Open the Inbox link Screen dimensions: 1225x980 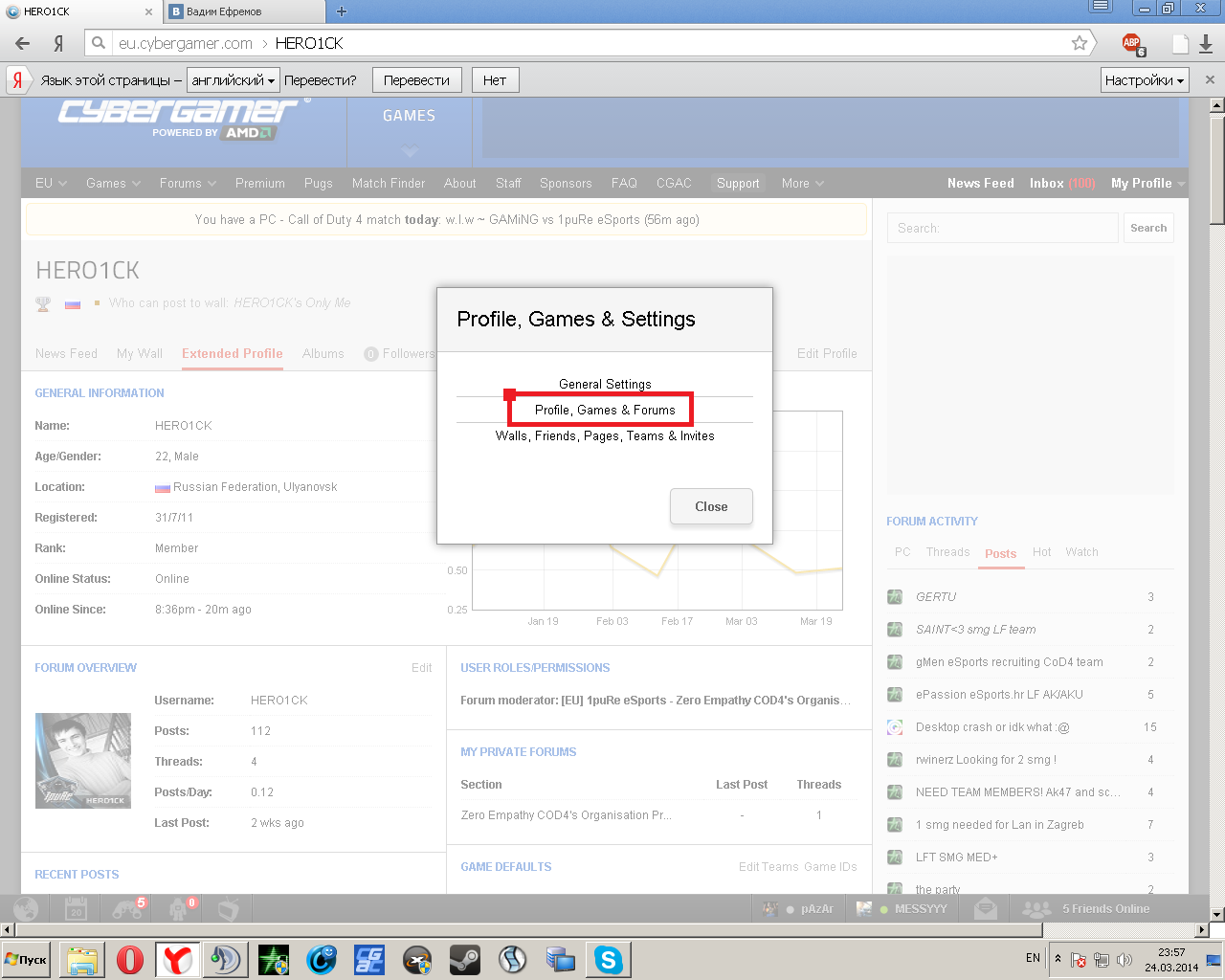pyautogui.click(x=1061, y=184)
